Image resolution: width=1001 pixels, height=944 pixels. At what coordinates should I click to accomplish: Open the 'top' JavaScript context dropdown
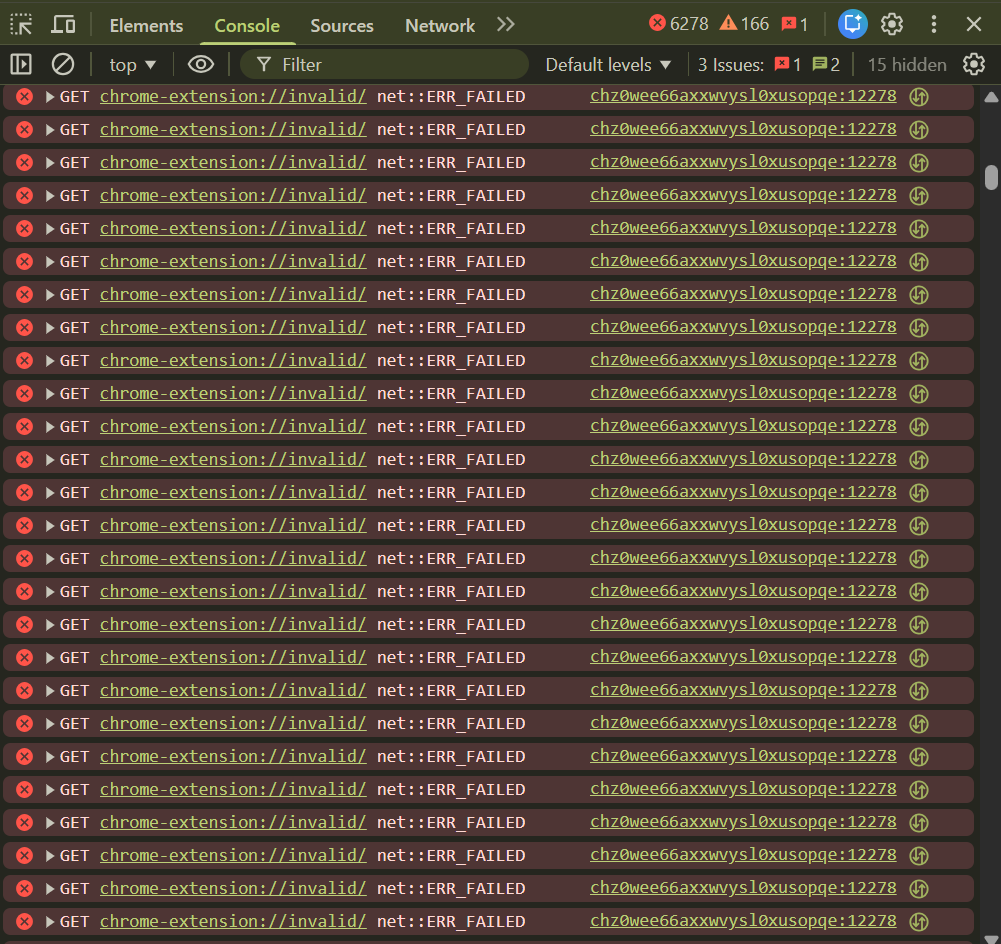(133, 65)
